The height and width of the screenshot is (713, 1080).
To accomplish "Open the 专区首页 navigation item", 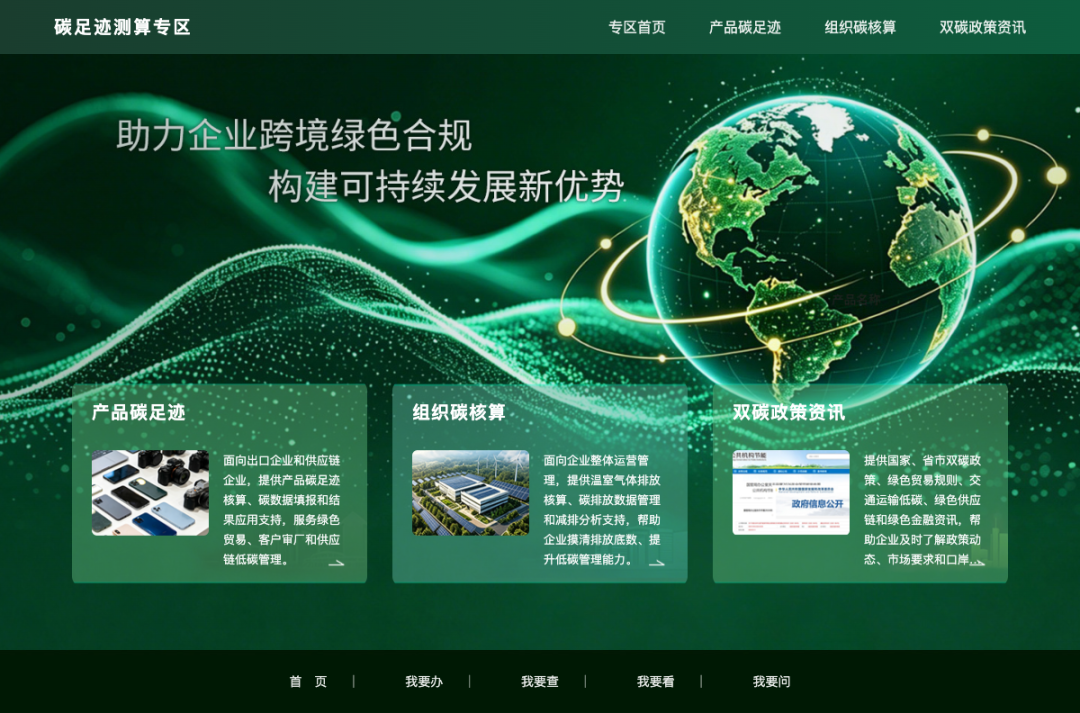I will click(637, 28).
